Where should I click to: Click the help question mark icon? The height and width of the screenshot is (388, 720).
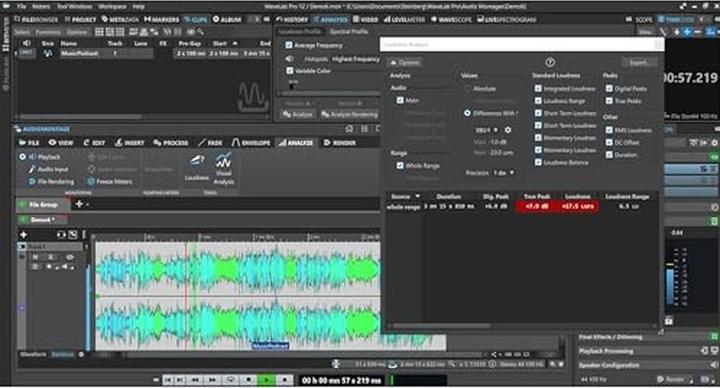coord(550,62)
